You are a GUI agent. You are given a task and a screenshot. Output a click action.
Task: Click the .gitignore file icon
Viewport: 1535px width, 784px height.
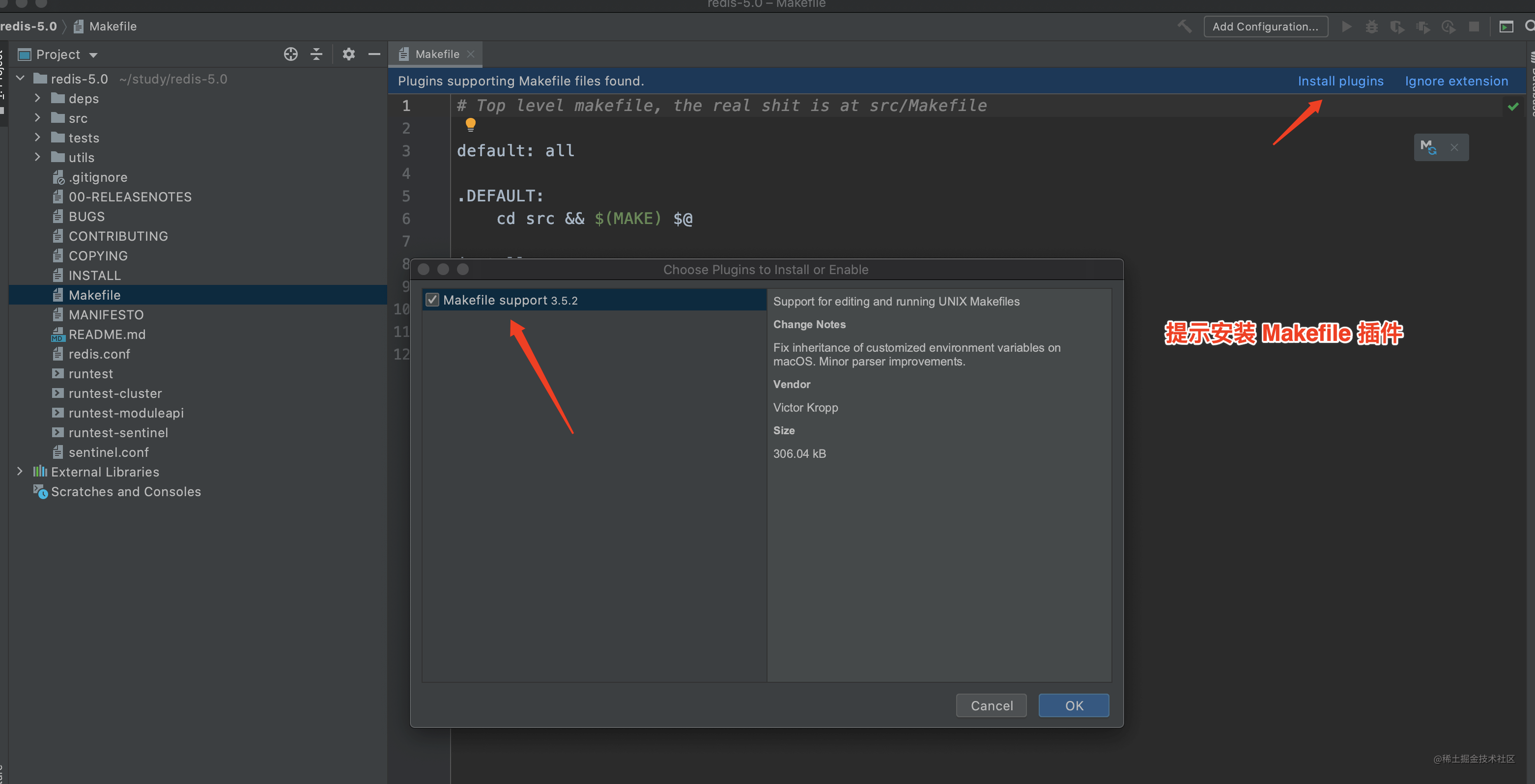[x=58, y=178]
